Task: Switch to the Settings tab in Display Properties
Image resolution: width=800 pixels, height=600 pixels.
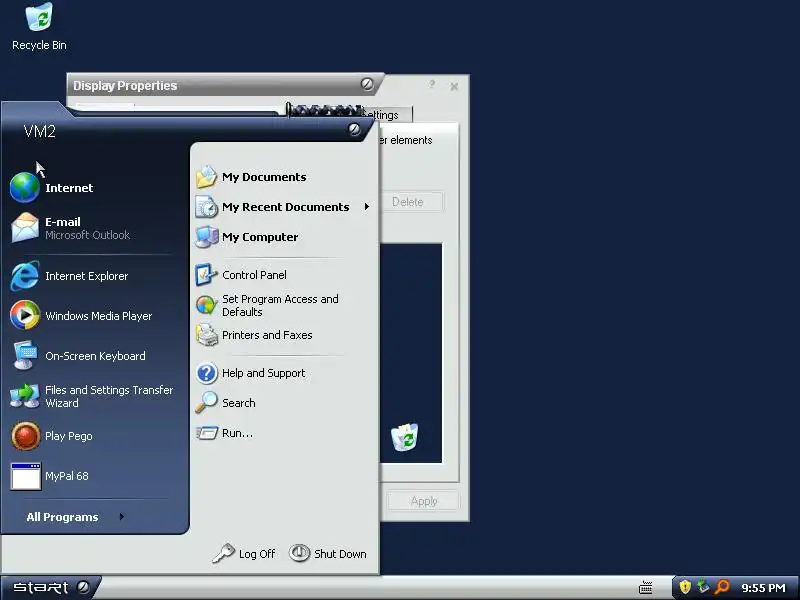Action: pos(386,115)
